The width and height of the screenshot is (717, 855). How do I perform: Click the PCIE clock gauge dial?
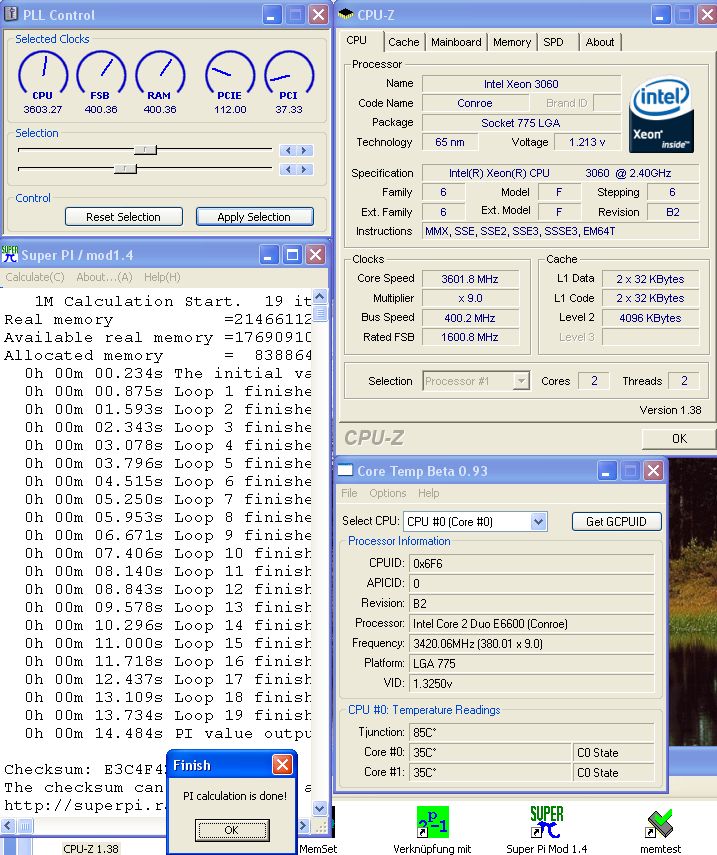(230, 75)
